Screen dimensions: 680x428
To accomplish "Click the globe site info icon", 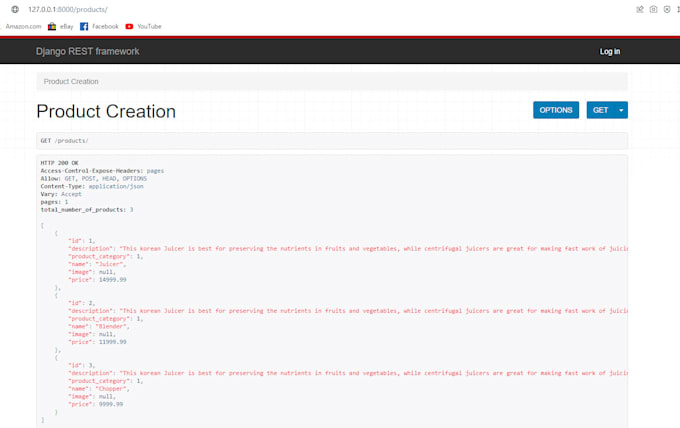I will 15,9.
